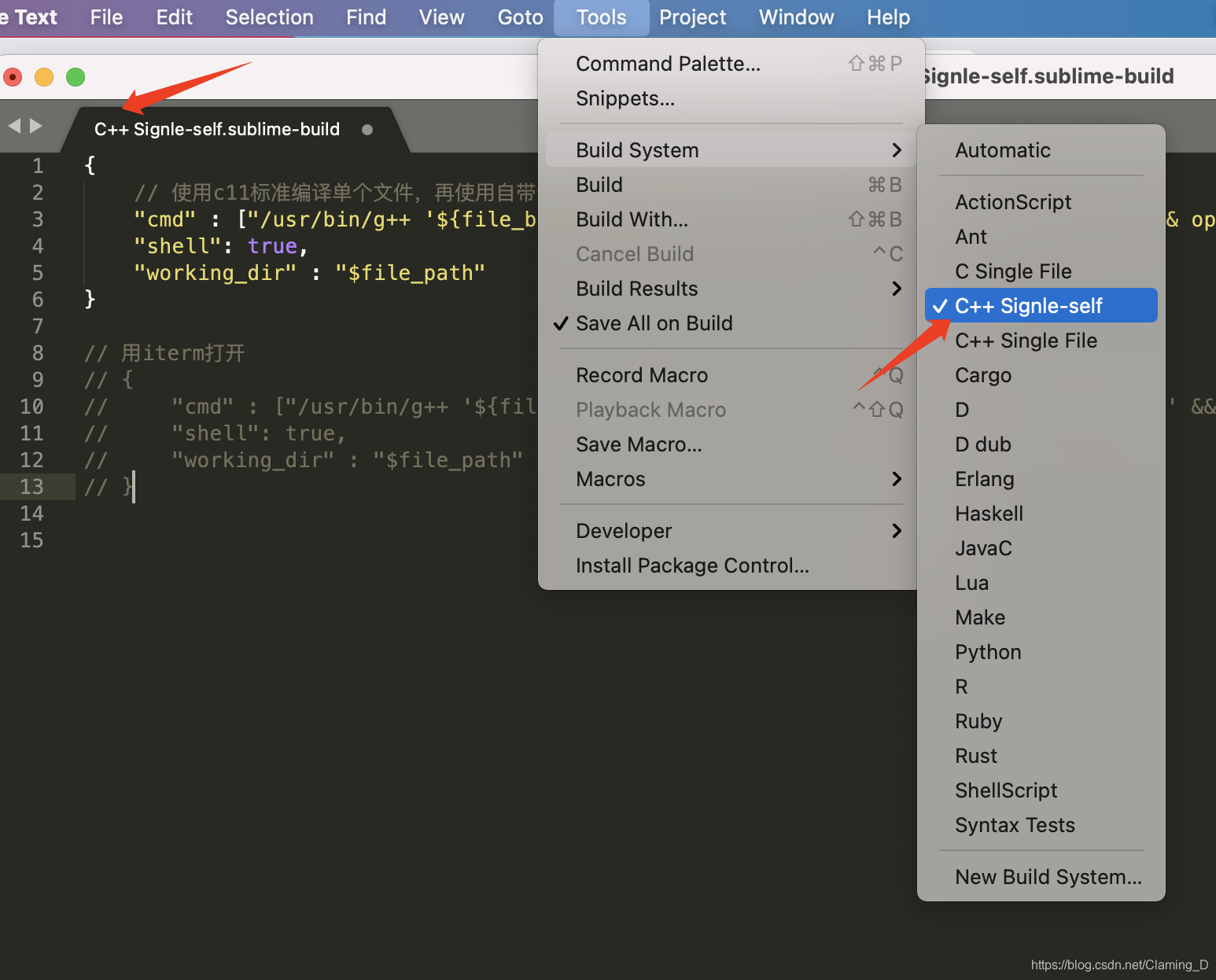Expand the Build Results submenu
The image size is (1216, 980).
731,289
